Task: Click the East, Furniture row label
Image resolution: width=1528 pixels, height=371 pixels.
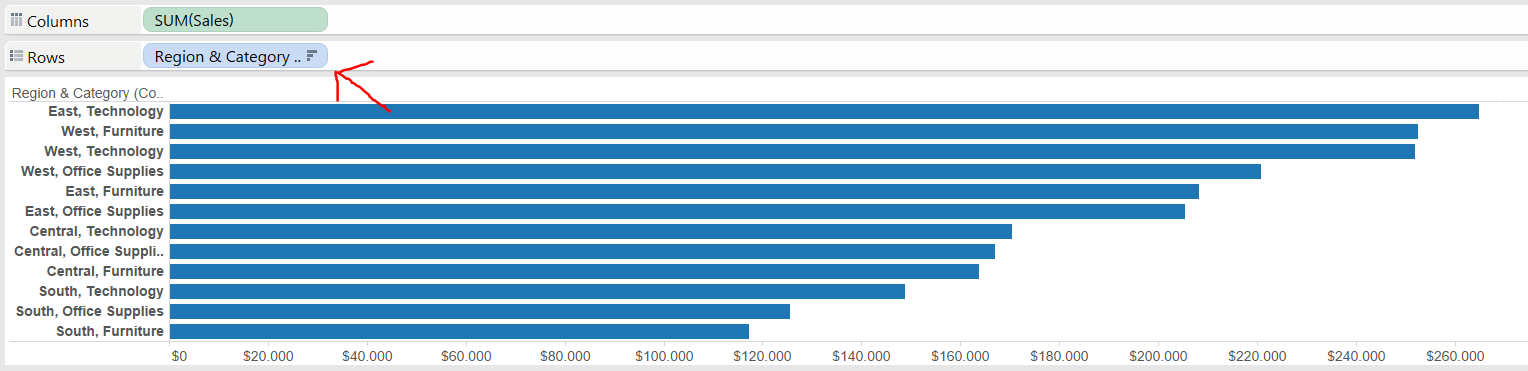Action: tap(114, 191)
